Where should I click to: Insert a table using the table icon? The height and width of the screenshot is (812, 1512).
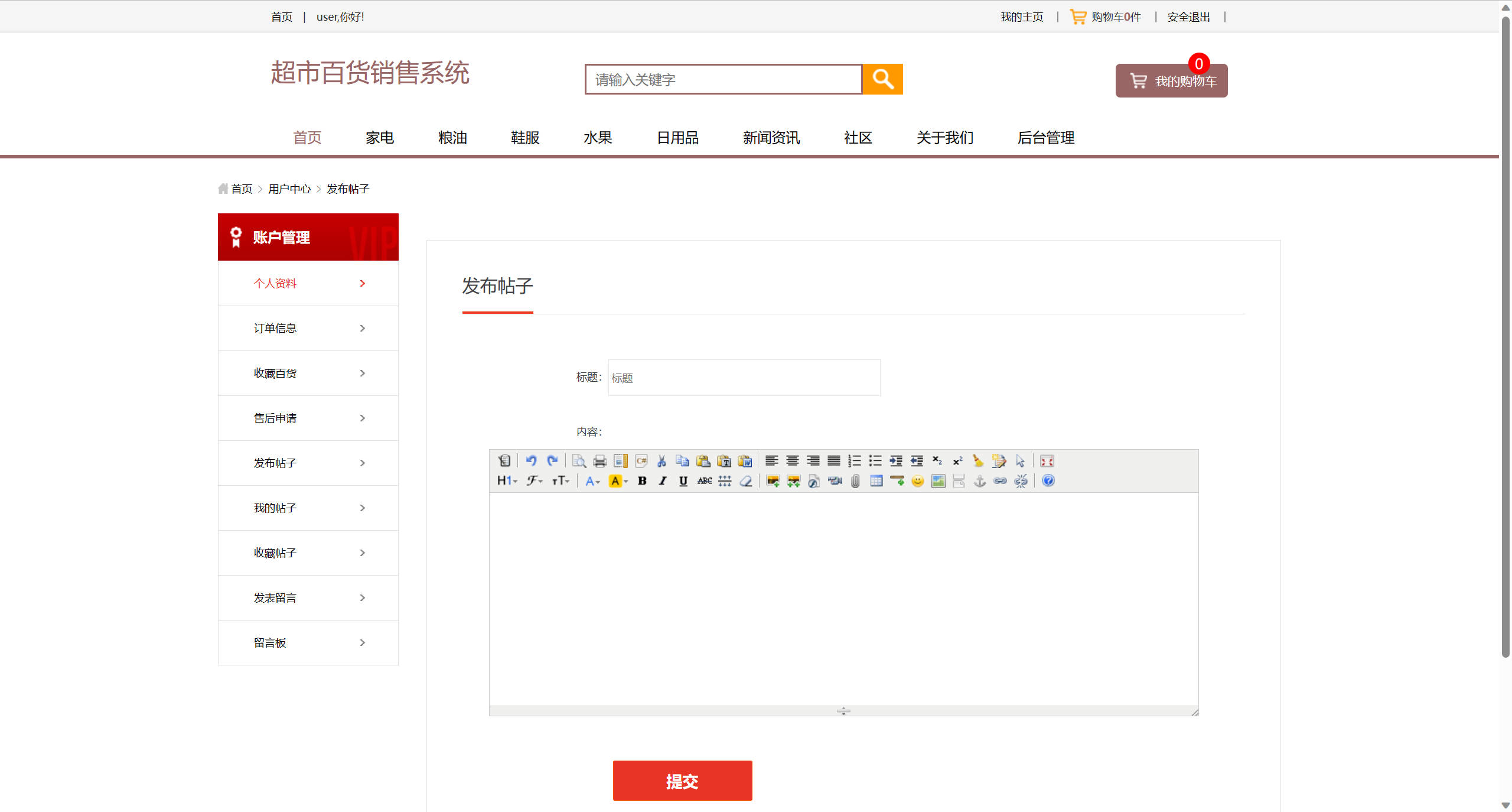tap(876, 480)
